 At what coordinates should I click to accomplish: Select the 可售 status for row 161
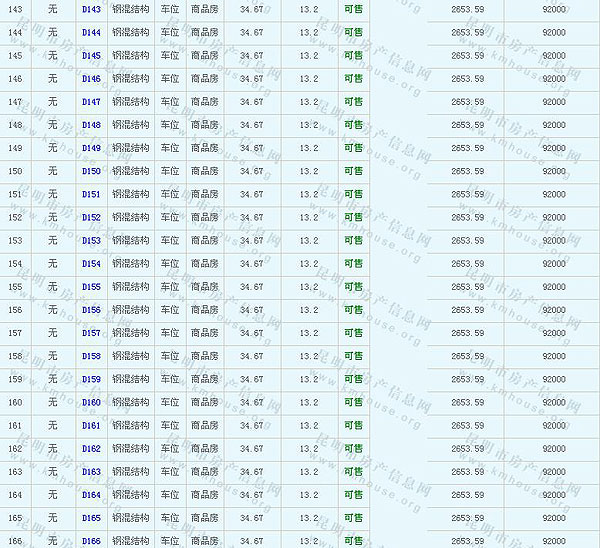353,425
